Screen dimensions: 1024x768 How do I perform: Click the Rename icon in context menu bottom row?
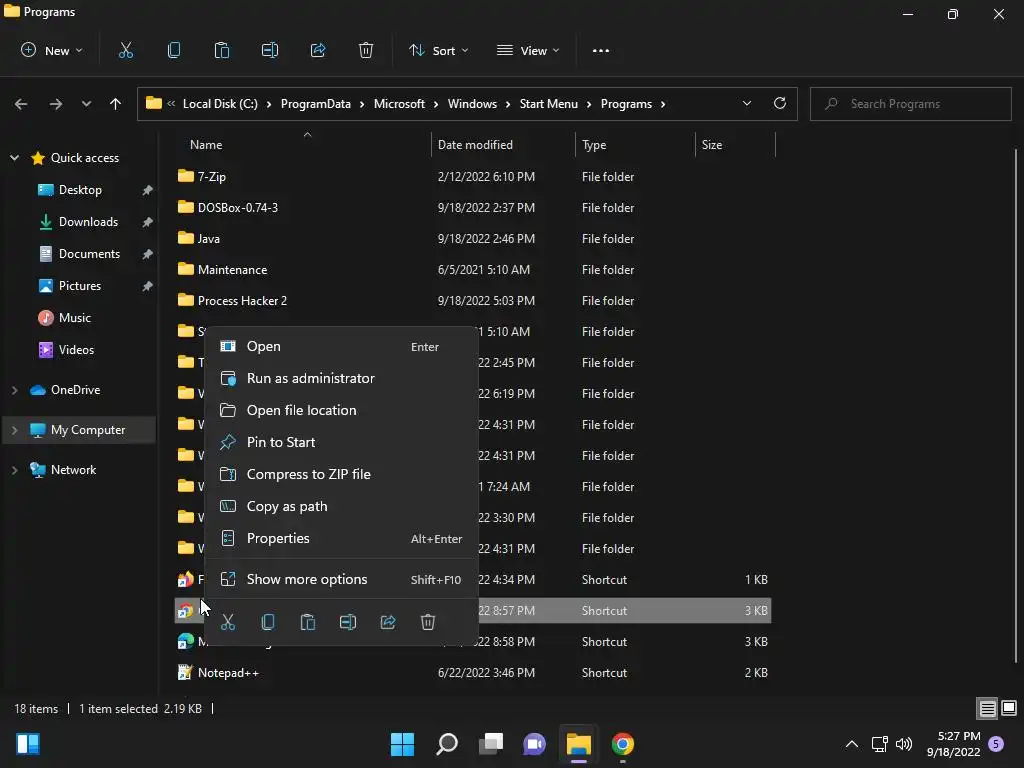[348, 622]
